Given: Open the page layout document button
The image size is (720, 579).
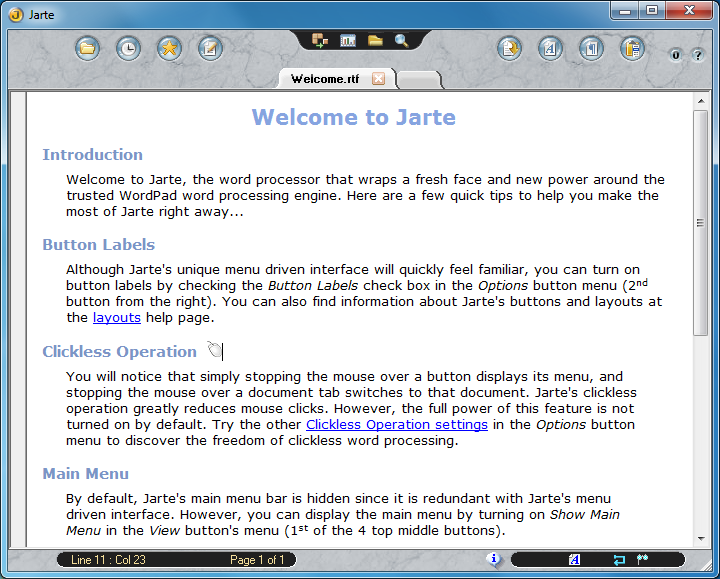Looking at the screenshot, I should (591, 48).
